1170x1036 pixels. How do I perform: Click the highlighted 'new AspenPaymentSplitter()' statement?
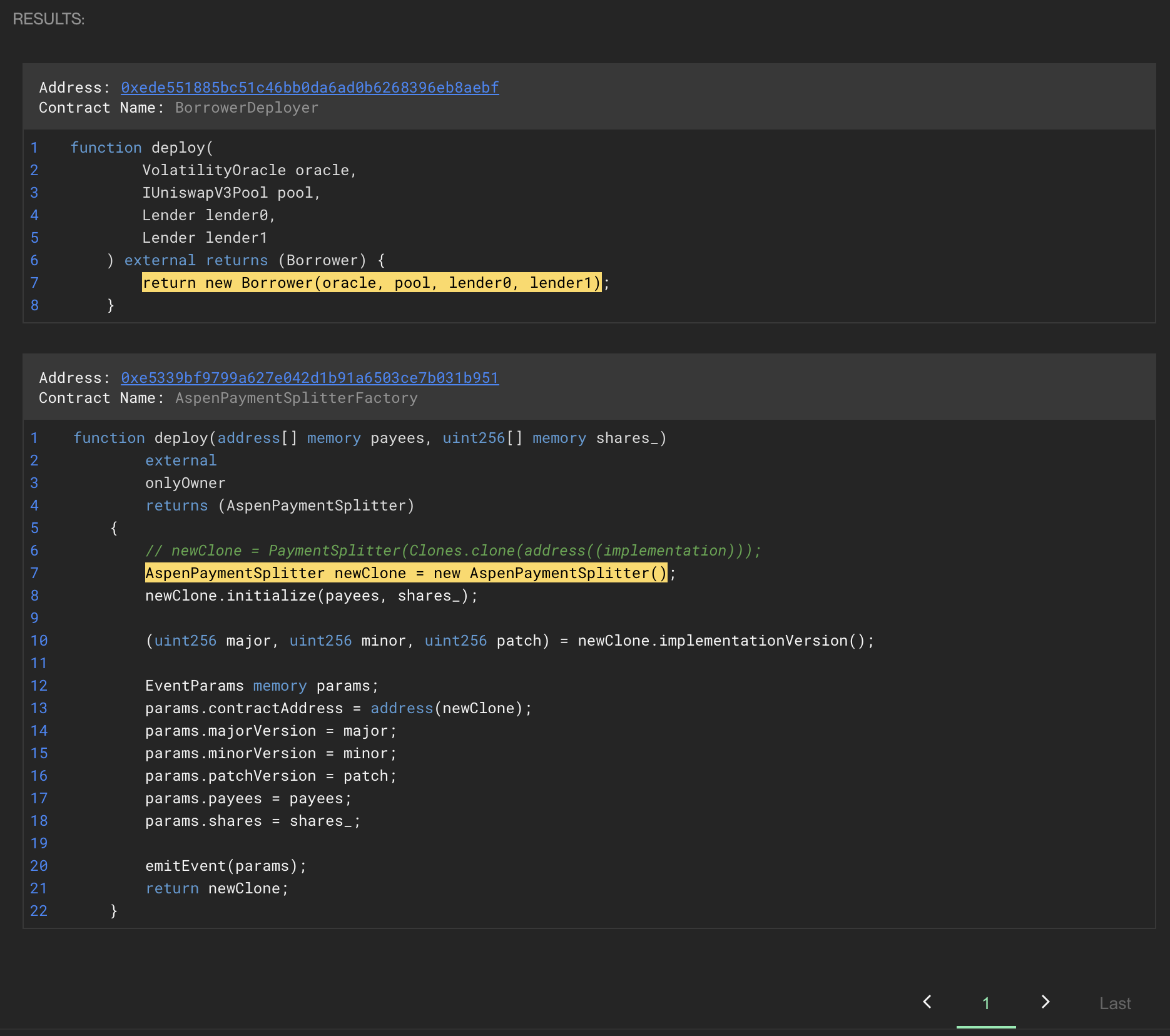point(406,573)
